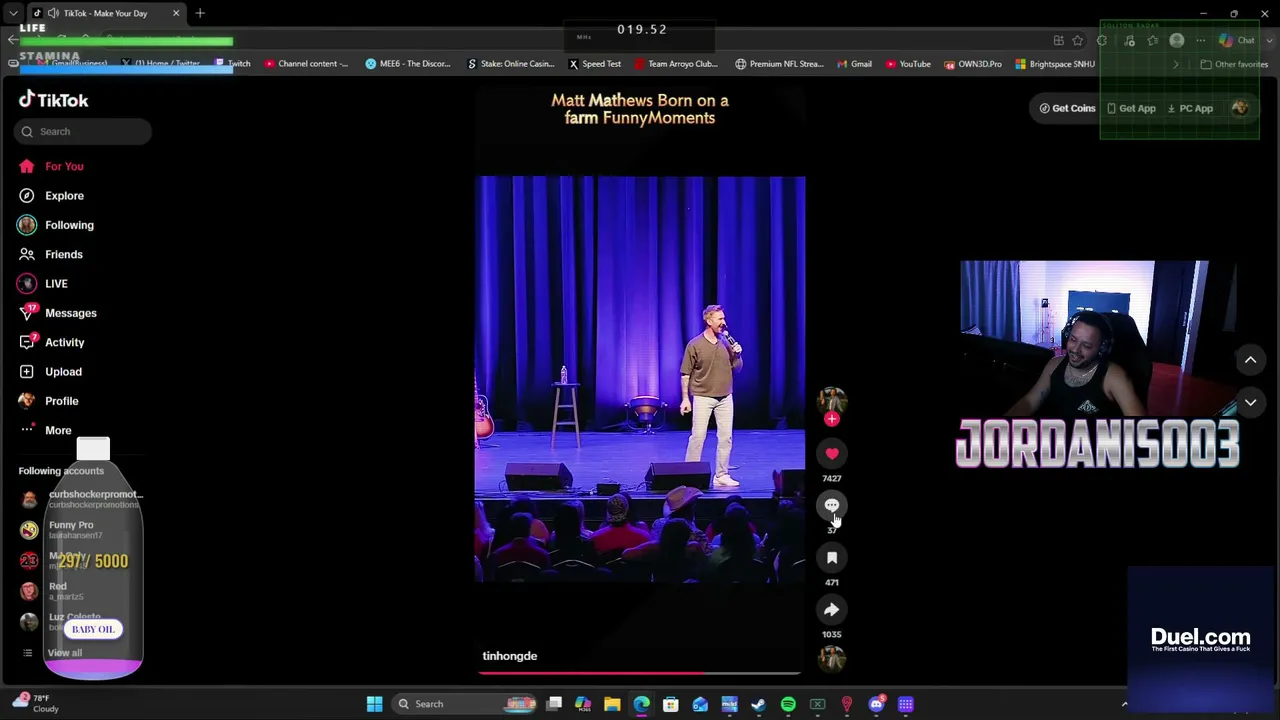Open the Team Arroyo Club bookmark
The height and width of the screenshot is (720, 1280).
point(676,64)
